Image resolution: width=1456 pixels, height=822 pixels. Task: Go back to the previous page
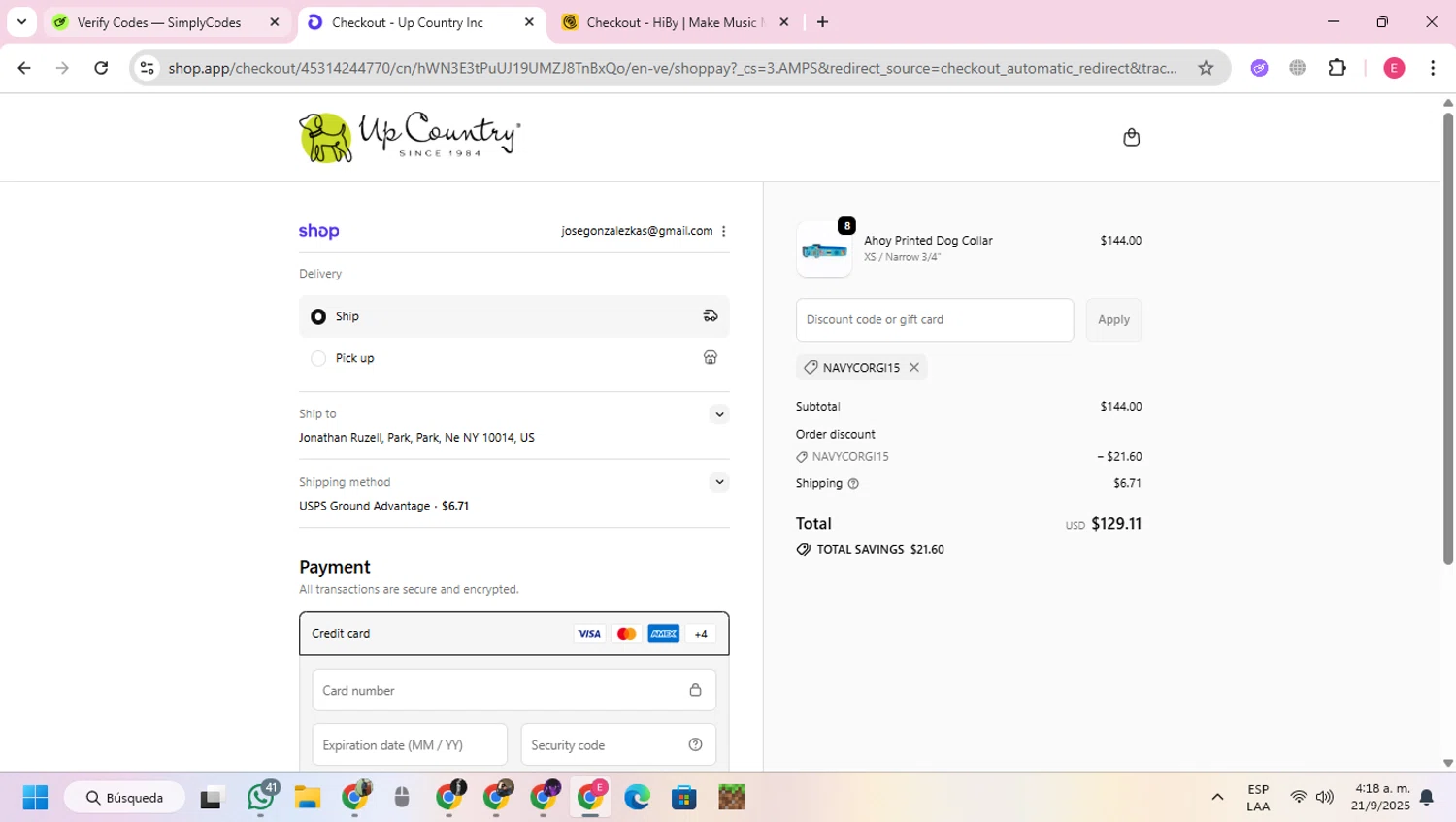[x=24, y=68]
